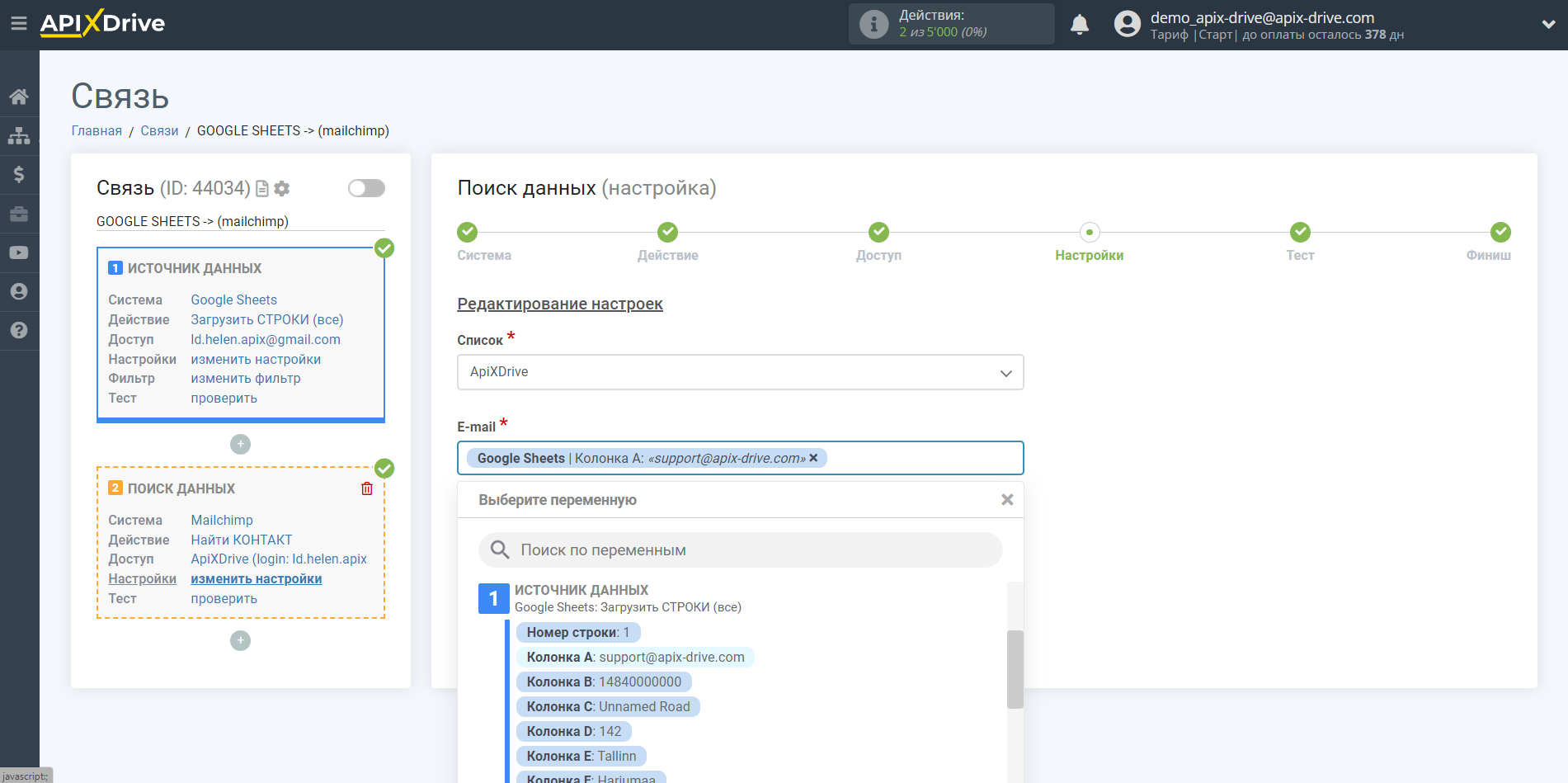Open the Связи breadcrumb link
The image size is (1568, 783).
pyautogui.click(x=159, y=130)
